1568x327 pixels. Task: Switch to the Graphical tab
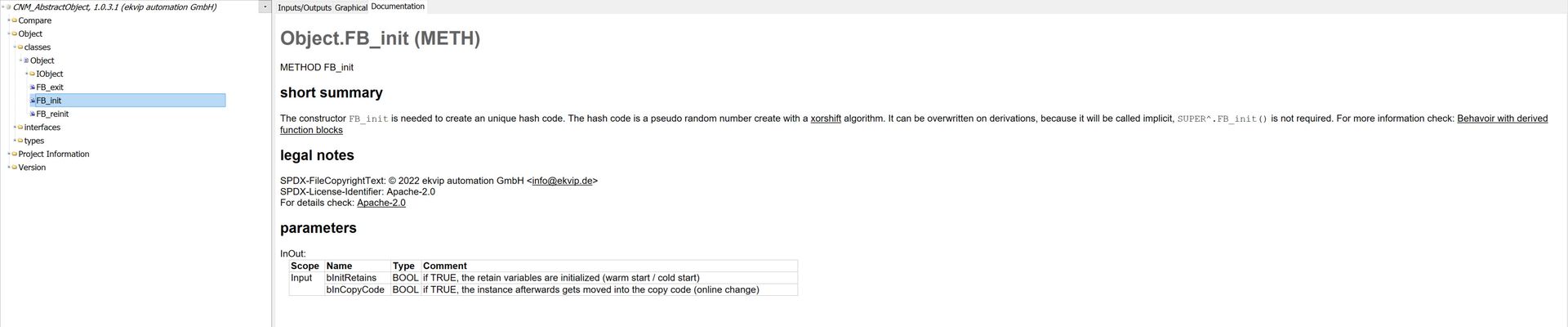click(x=351, y=7)
